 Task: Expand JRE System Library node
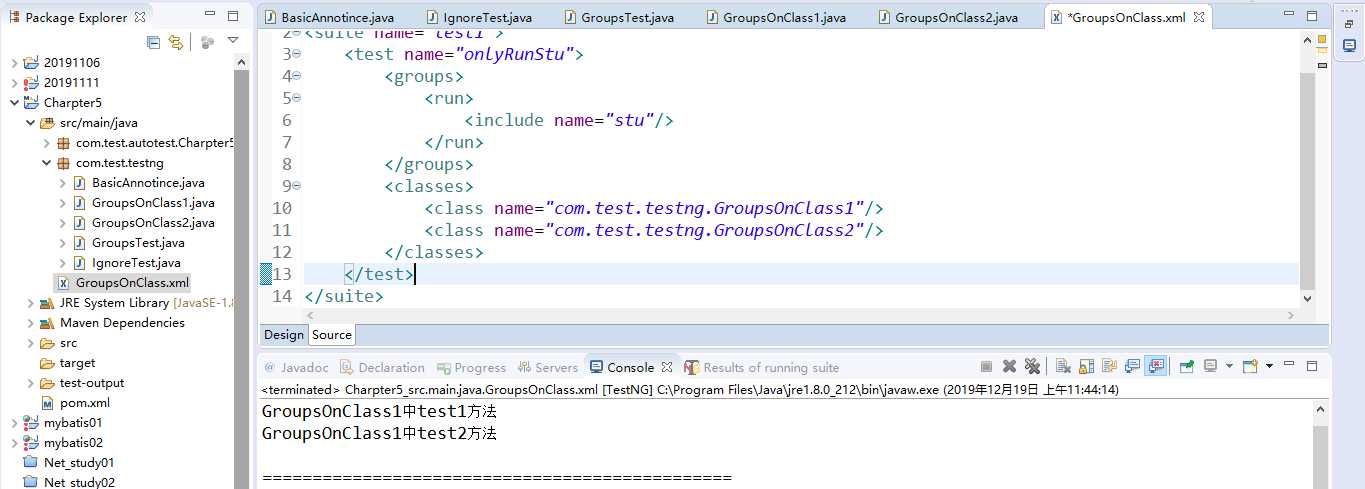point(30,302)
